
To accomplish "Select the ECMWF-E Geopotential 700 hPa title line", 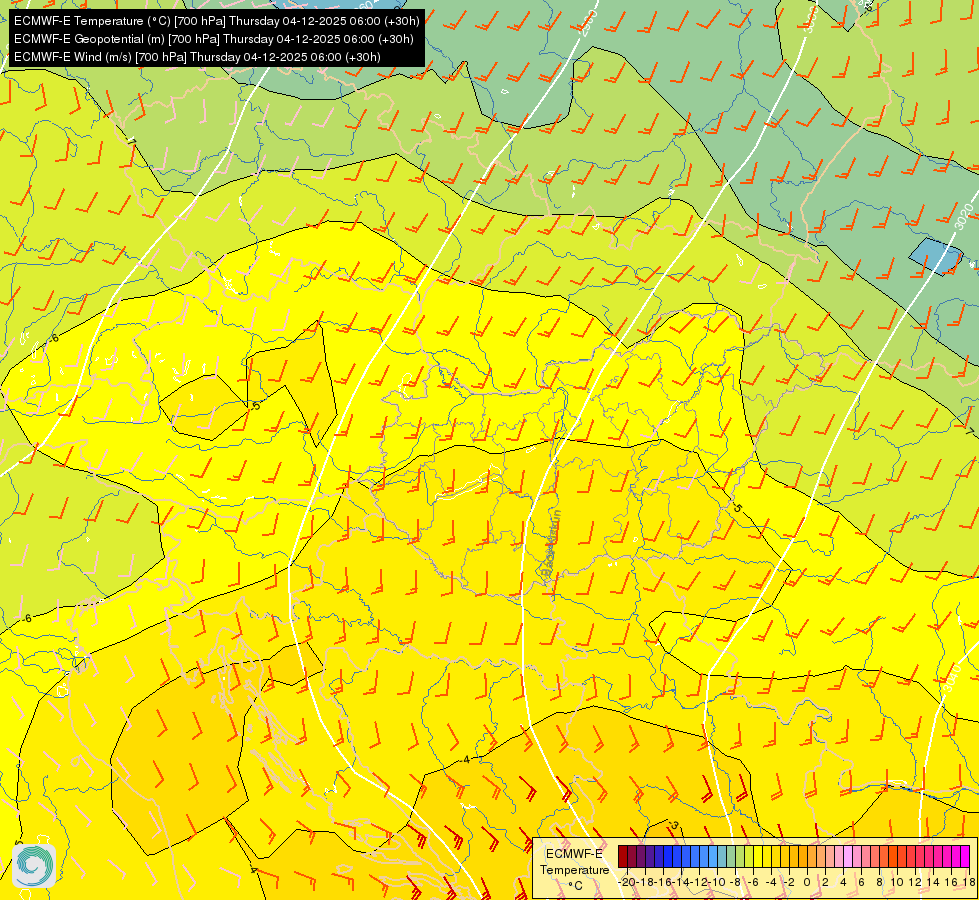I will (x=214, y=39).
